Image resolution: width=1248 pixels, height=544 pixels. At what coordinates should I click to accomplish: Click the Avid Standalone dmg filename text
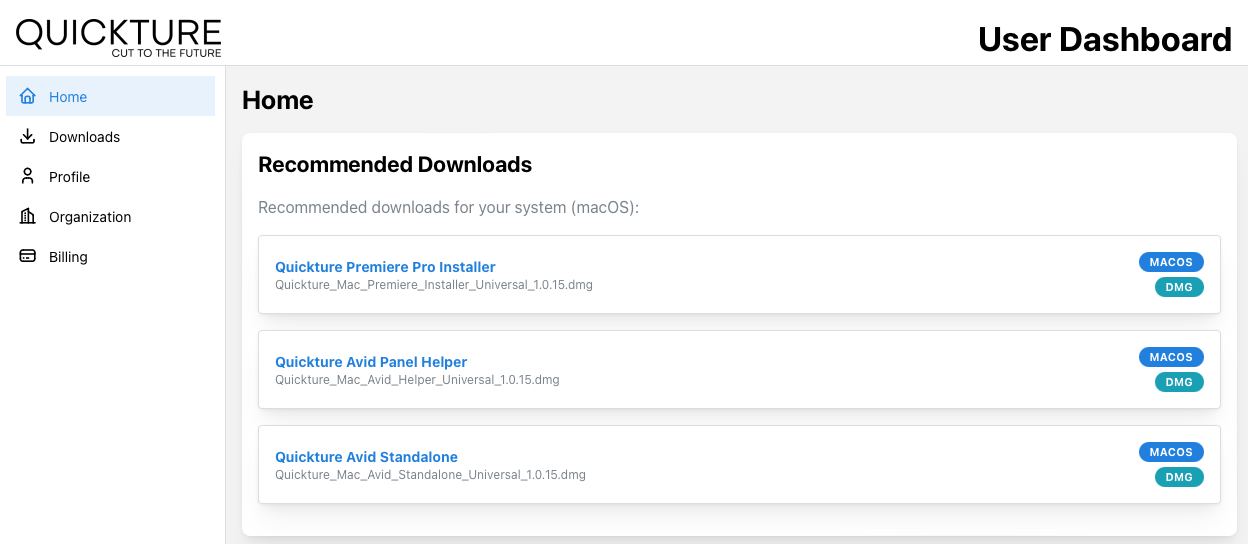coord(430,475)
